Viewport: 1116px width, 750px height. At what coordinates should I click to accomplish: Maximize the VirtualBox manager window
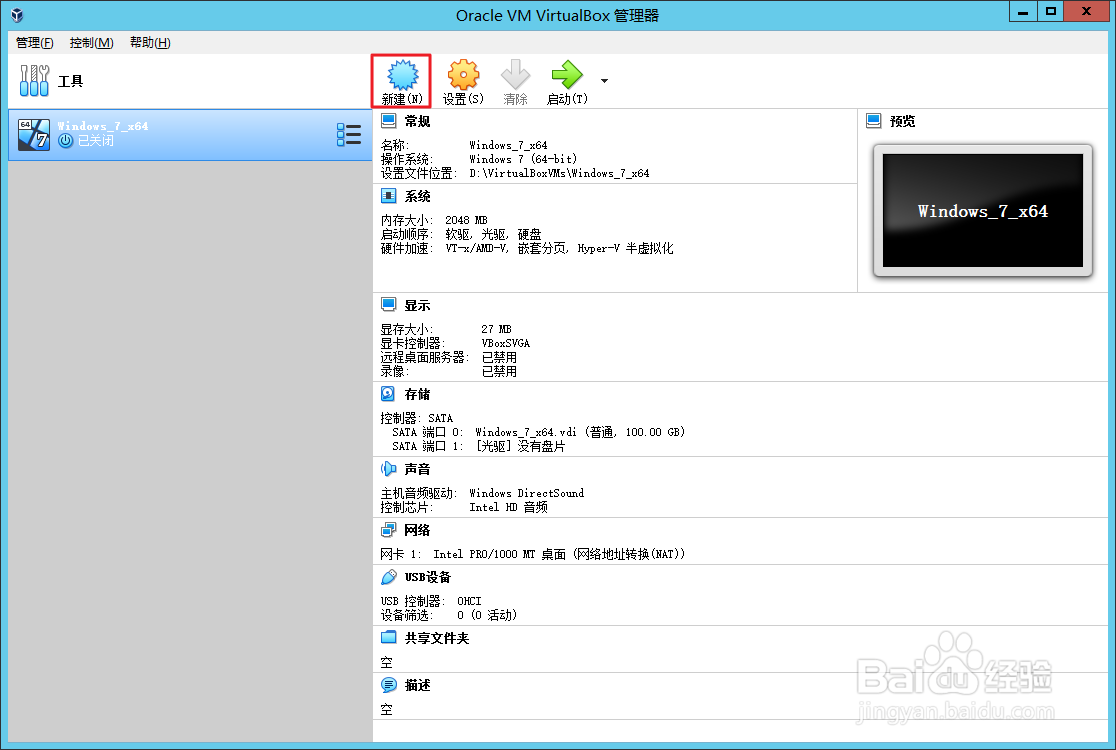[1051, 11]
